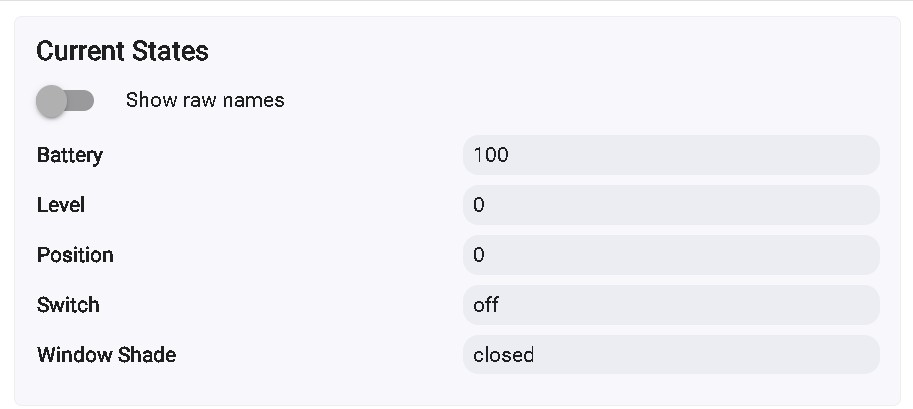Select the Switch state label
The height and width of the screenshot is (409, 913).
(x=68, y=305)
